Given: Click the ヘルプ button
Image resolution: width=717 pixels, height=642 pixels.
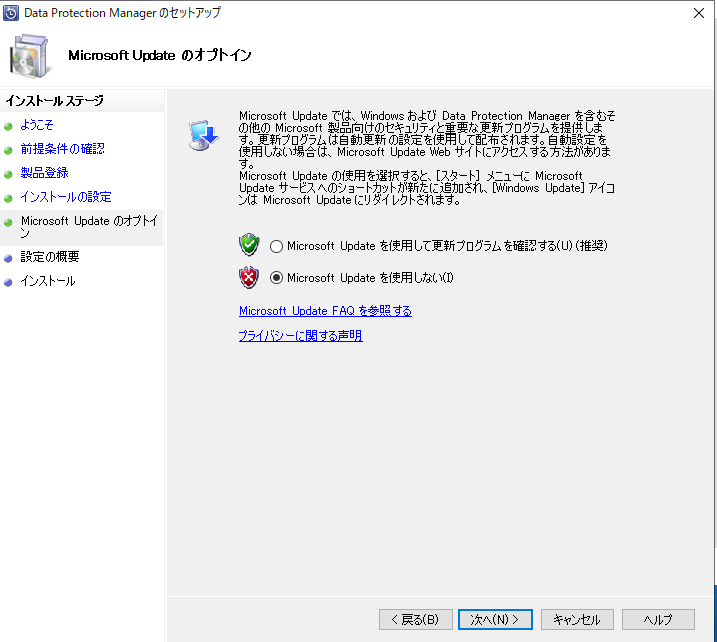Looking at the screenshot, I should (658, 620).
